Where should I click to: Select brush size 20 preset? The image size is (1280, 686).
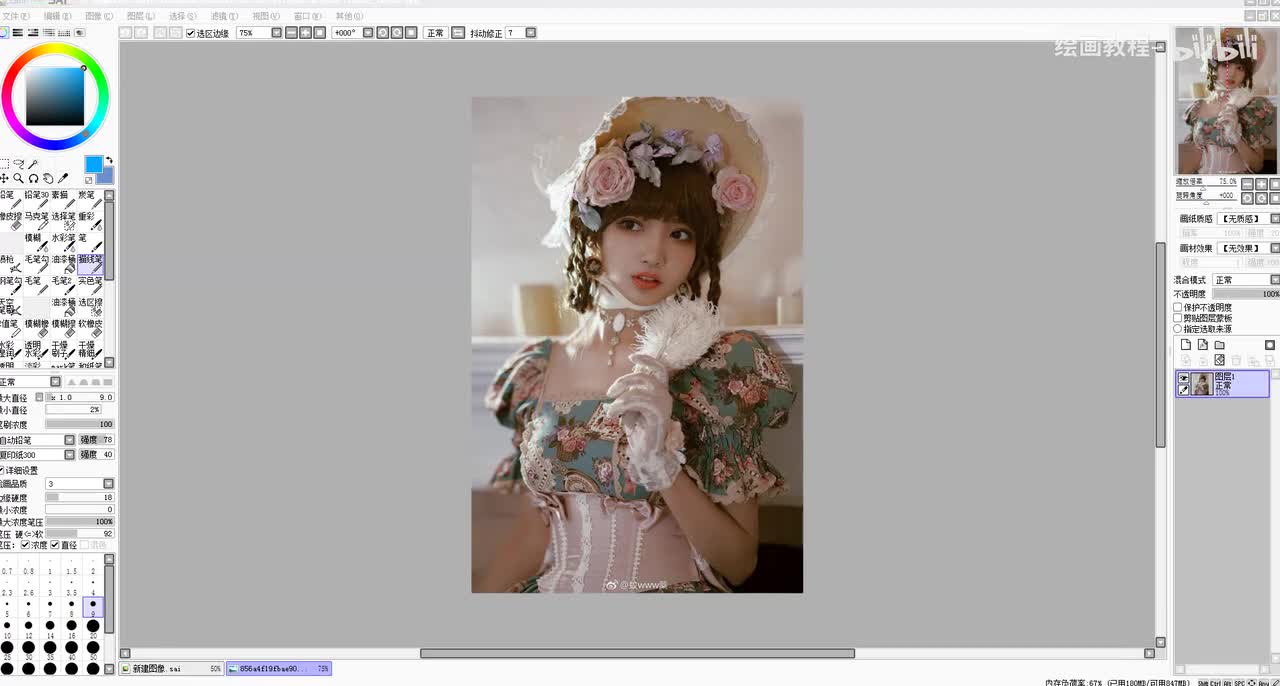pyautogui.click(x=93, y=628)
